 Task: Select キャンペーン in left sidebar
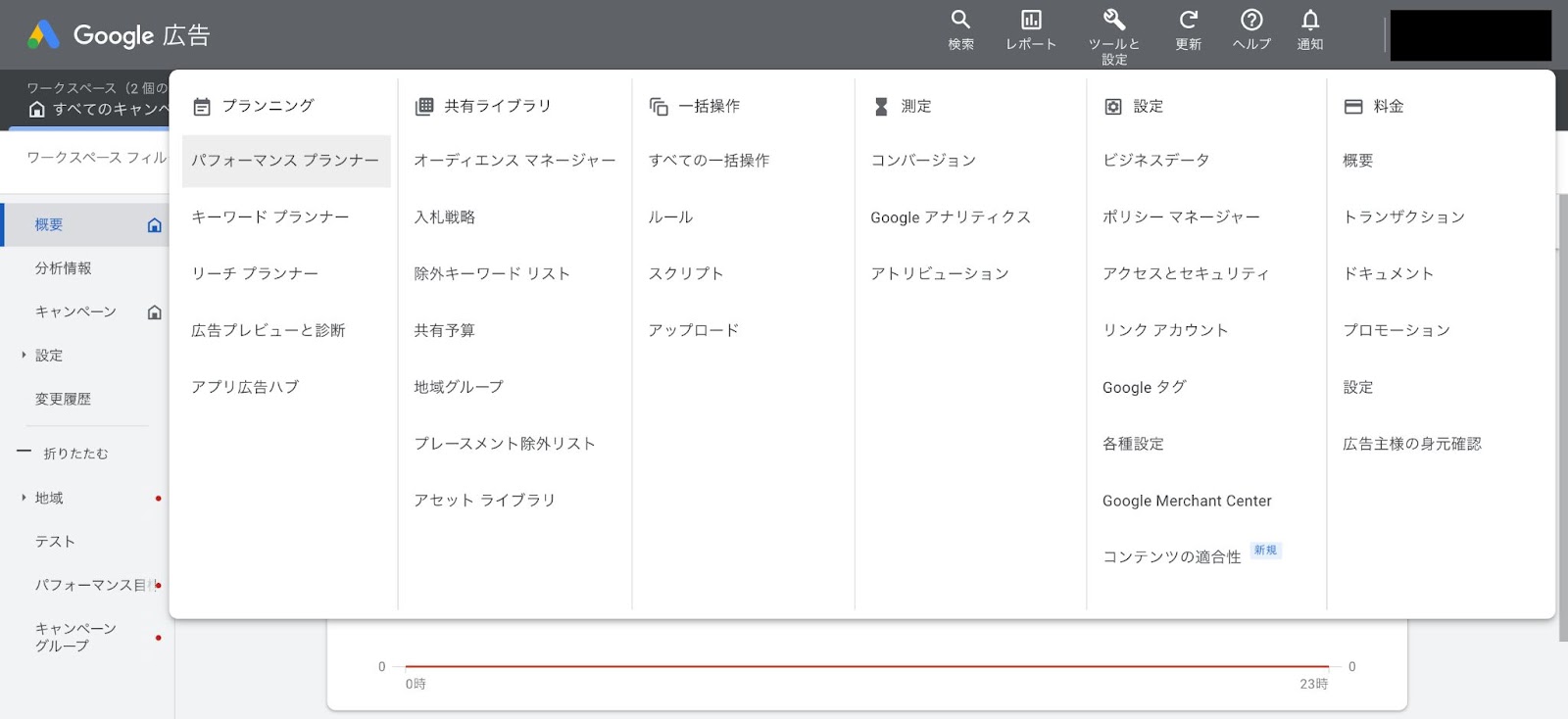[x=75, y=312]
